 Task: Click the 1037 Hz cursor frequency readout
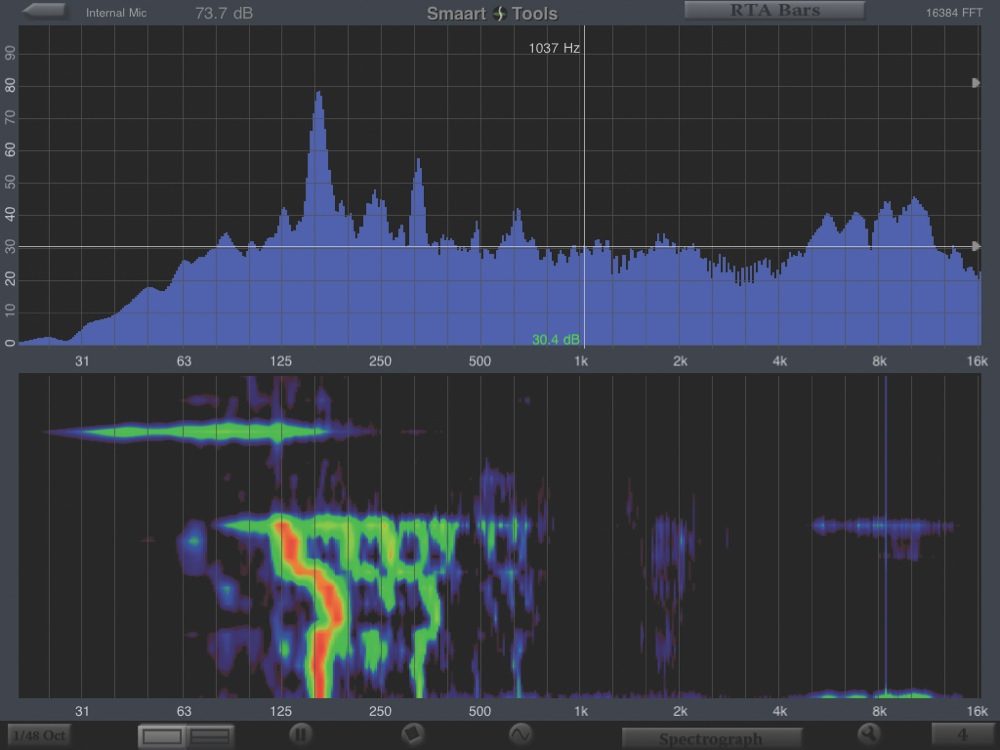pyautogui.click(x=554, y=48)
